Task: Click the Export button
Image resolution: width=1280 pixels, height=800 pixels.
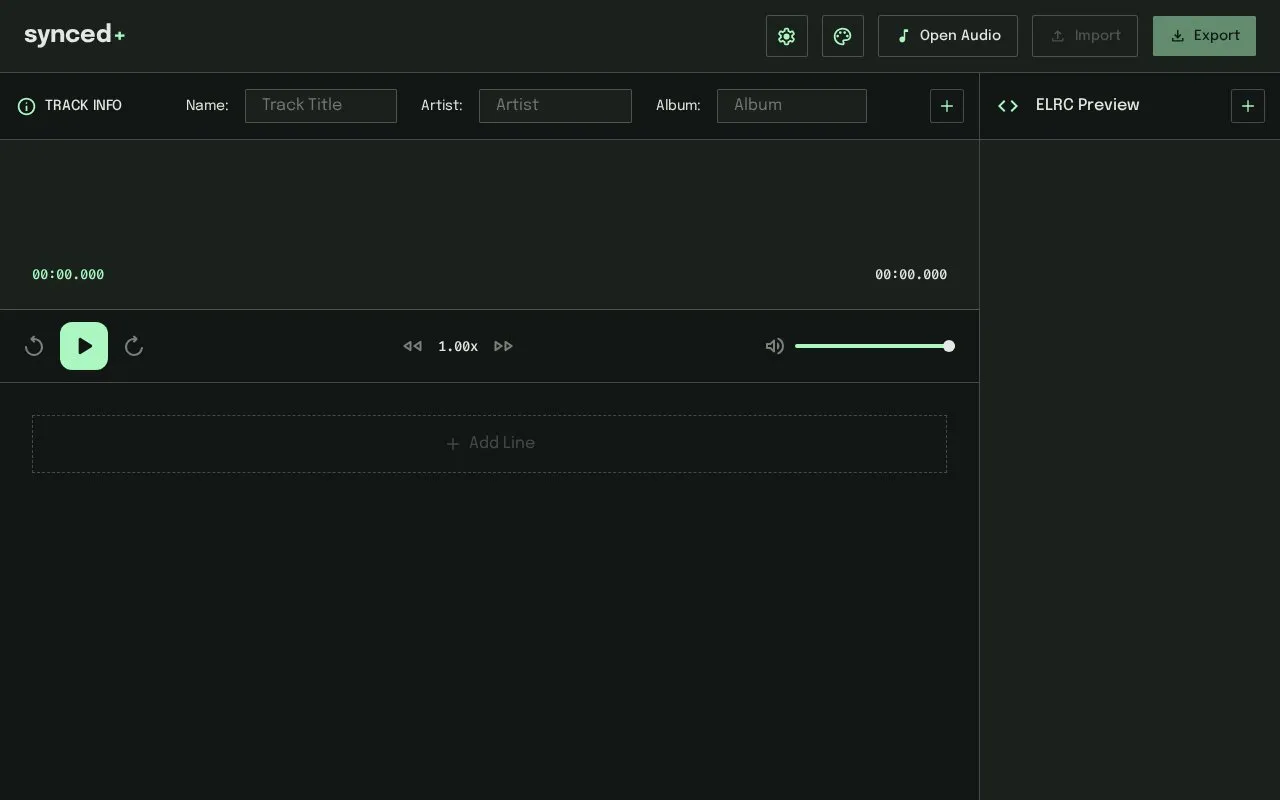Action: [x=1204, y=36]
